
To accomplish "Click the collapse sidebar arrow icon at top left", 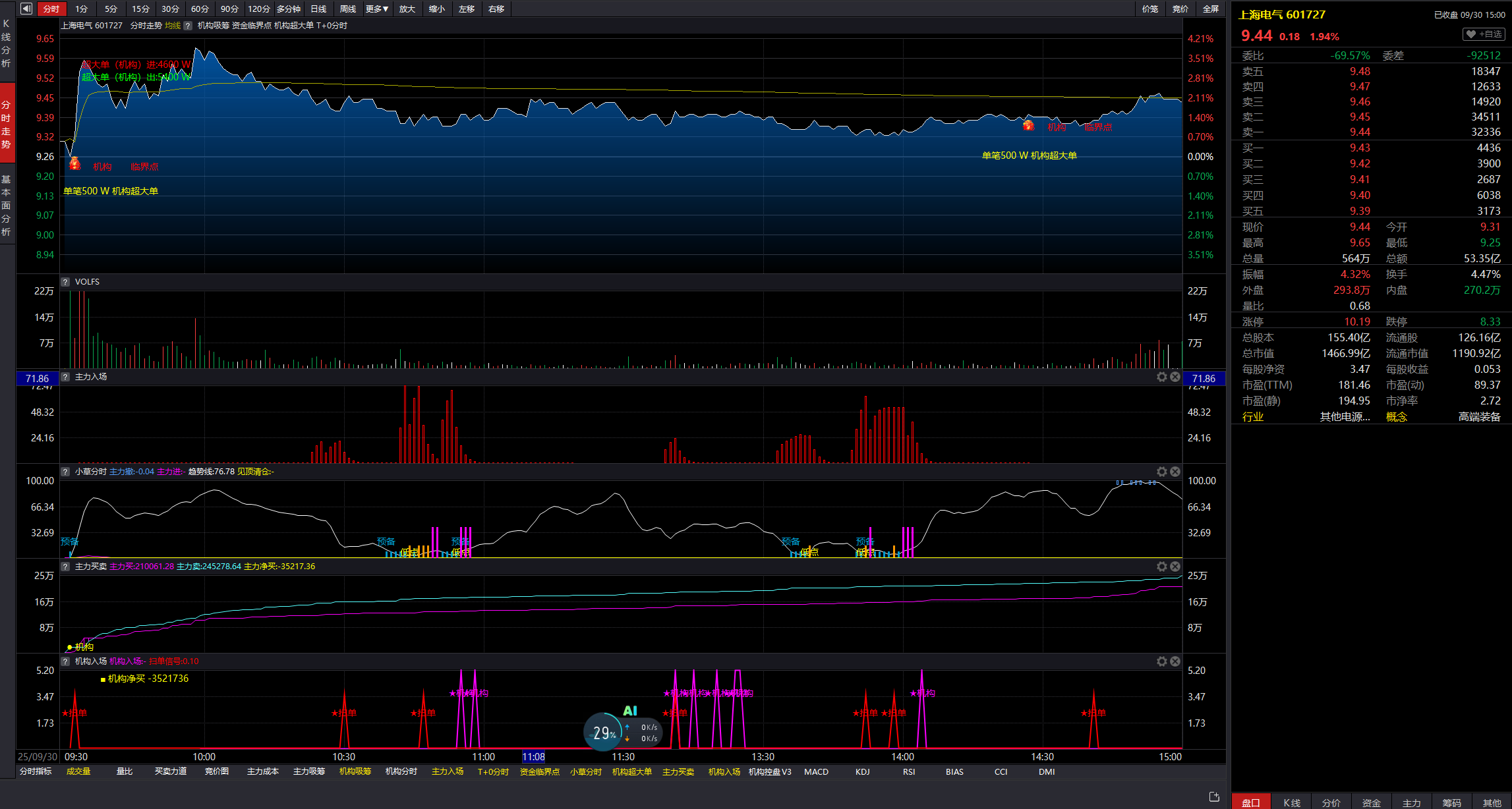I will pyautogui.click(x=26, y=9).
